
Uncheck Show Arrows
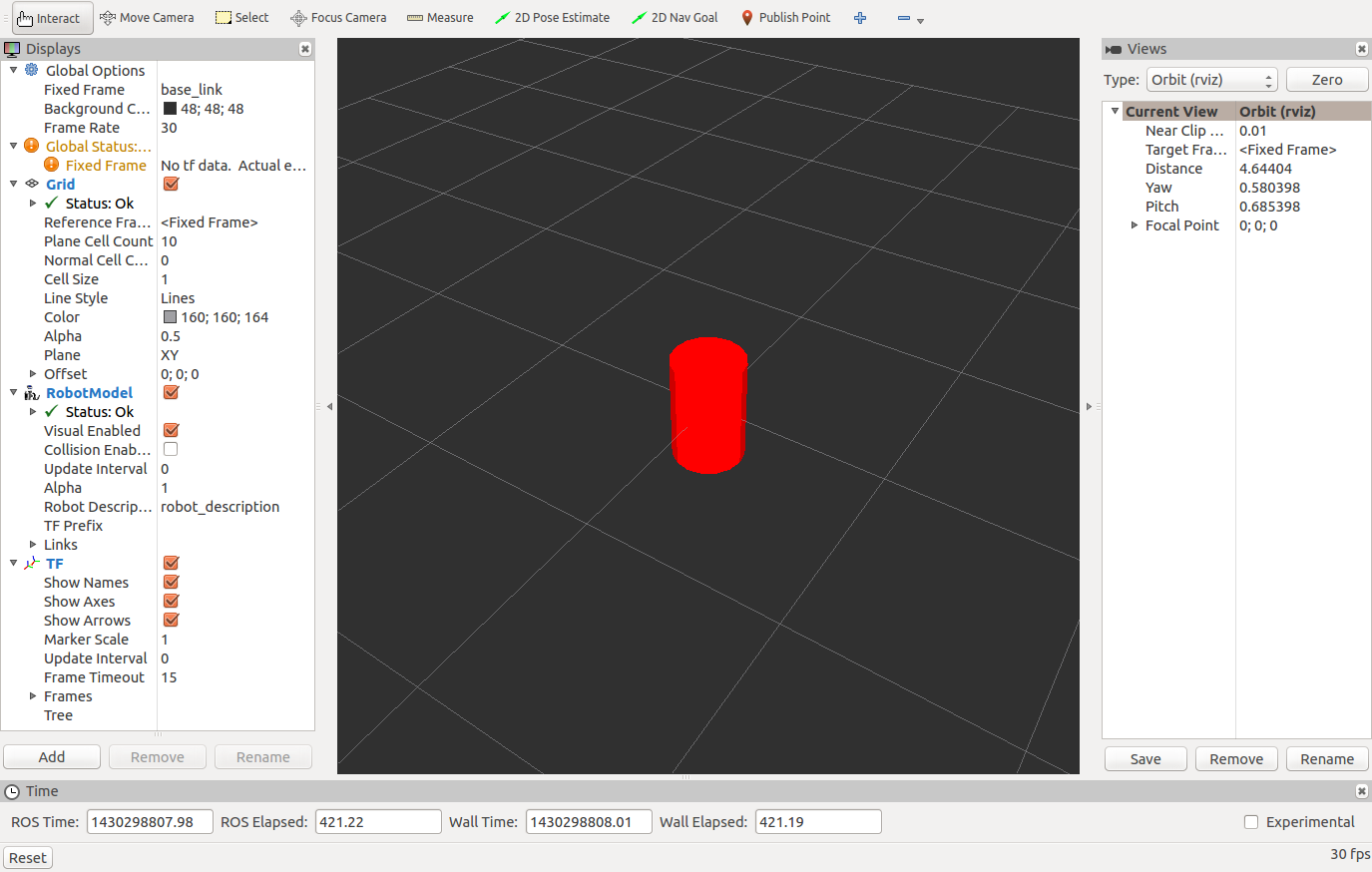click(x=171, y=620)
